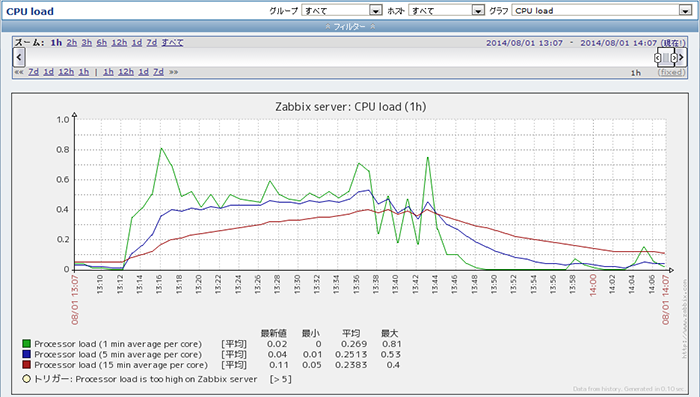Click the blue 5 min average legend swatch

(27, 354)
